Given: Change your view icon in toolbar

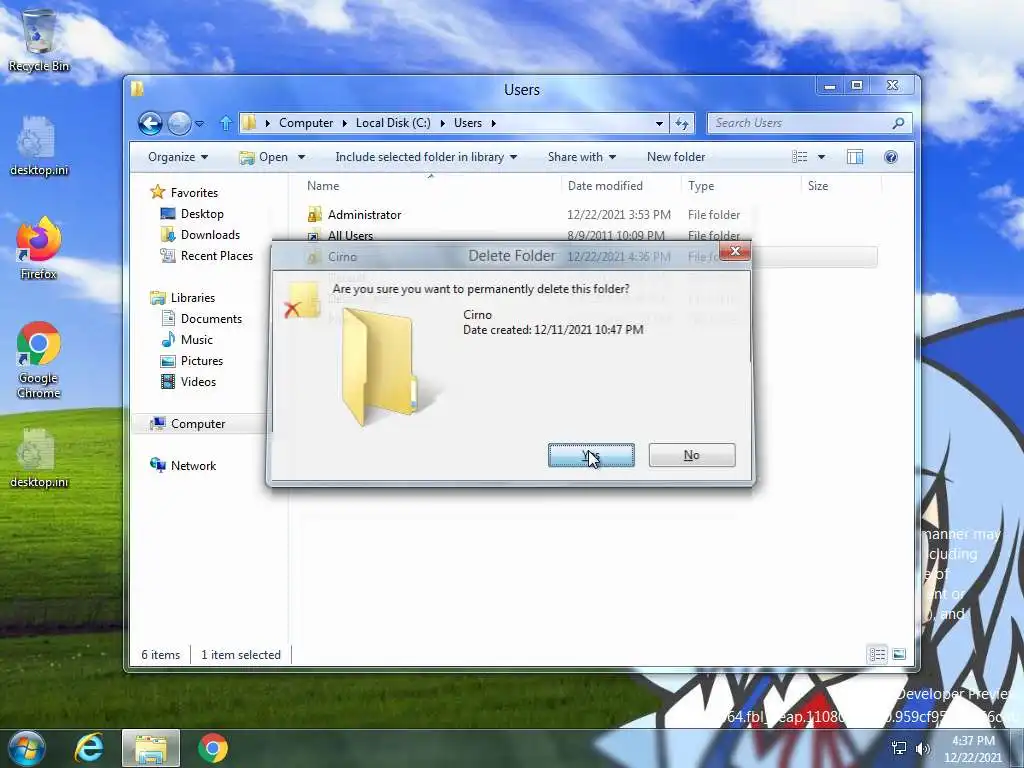Looking at the screenshot, I should [x=799, y=157].
